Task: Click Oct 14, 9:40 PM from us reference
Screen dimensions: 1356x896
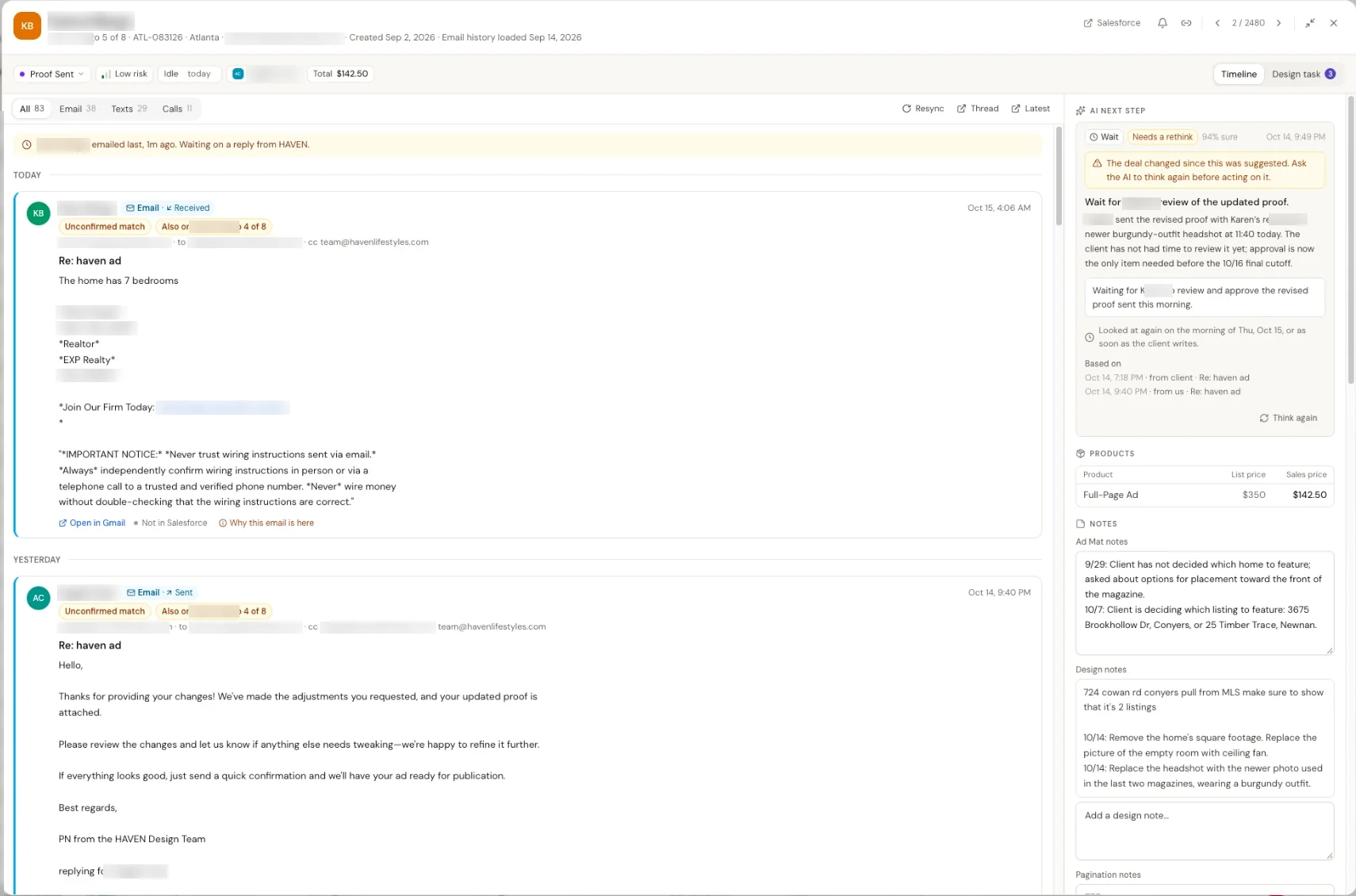Action: coord(1163,392)
